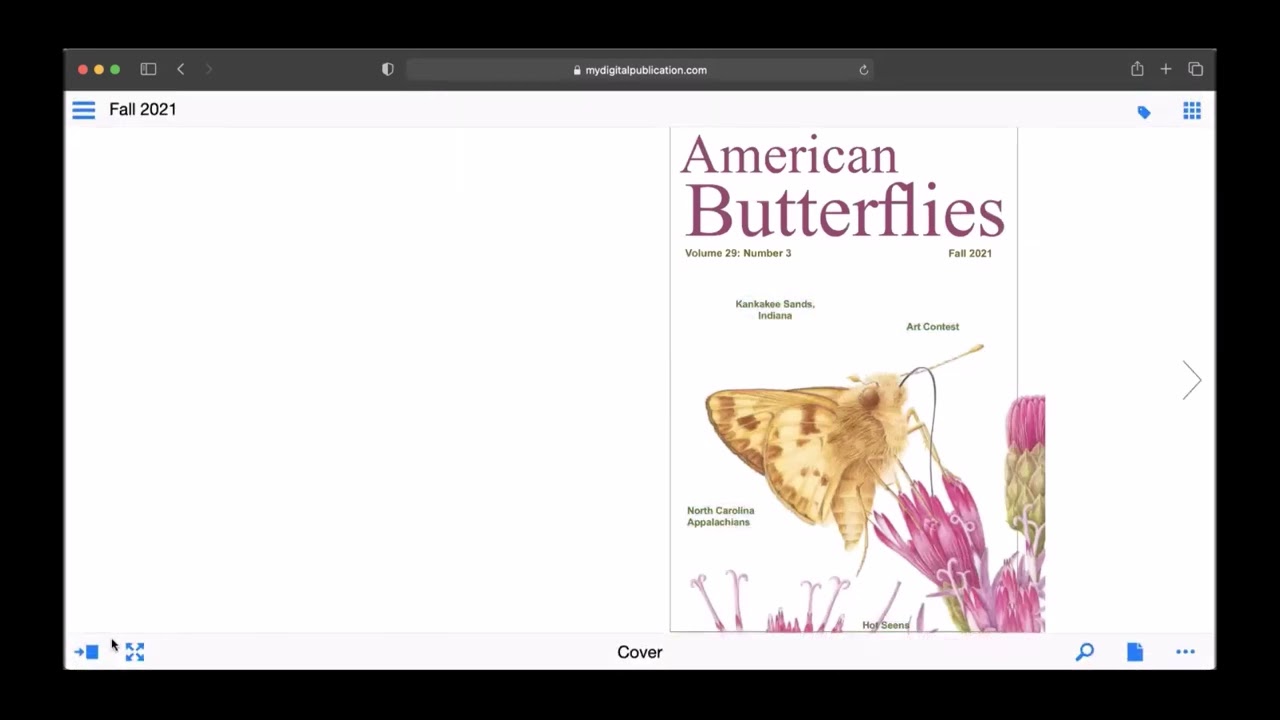Click "Kankakee Sands, Indiana" on the cover
This screenshot has height=720, width=1280.
[775, 310]
